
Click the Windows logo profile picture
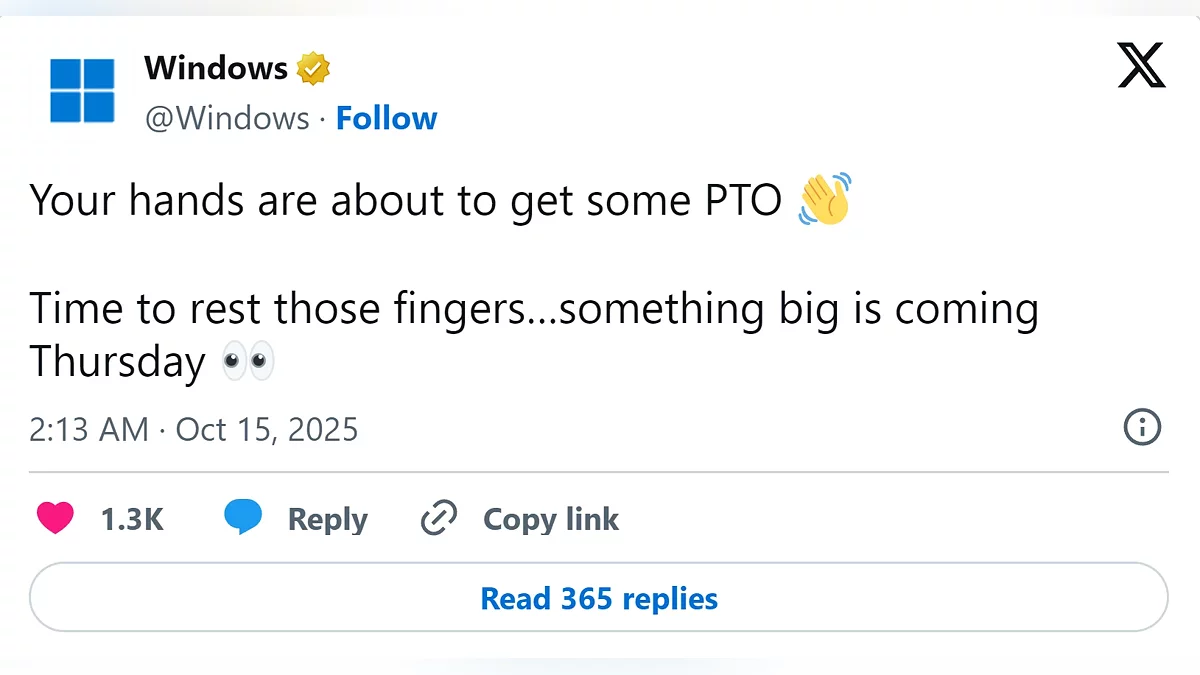tap(82, 90)
